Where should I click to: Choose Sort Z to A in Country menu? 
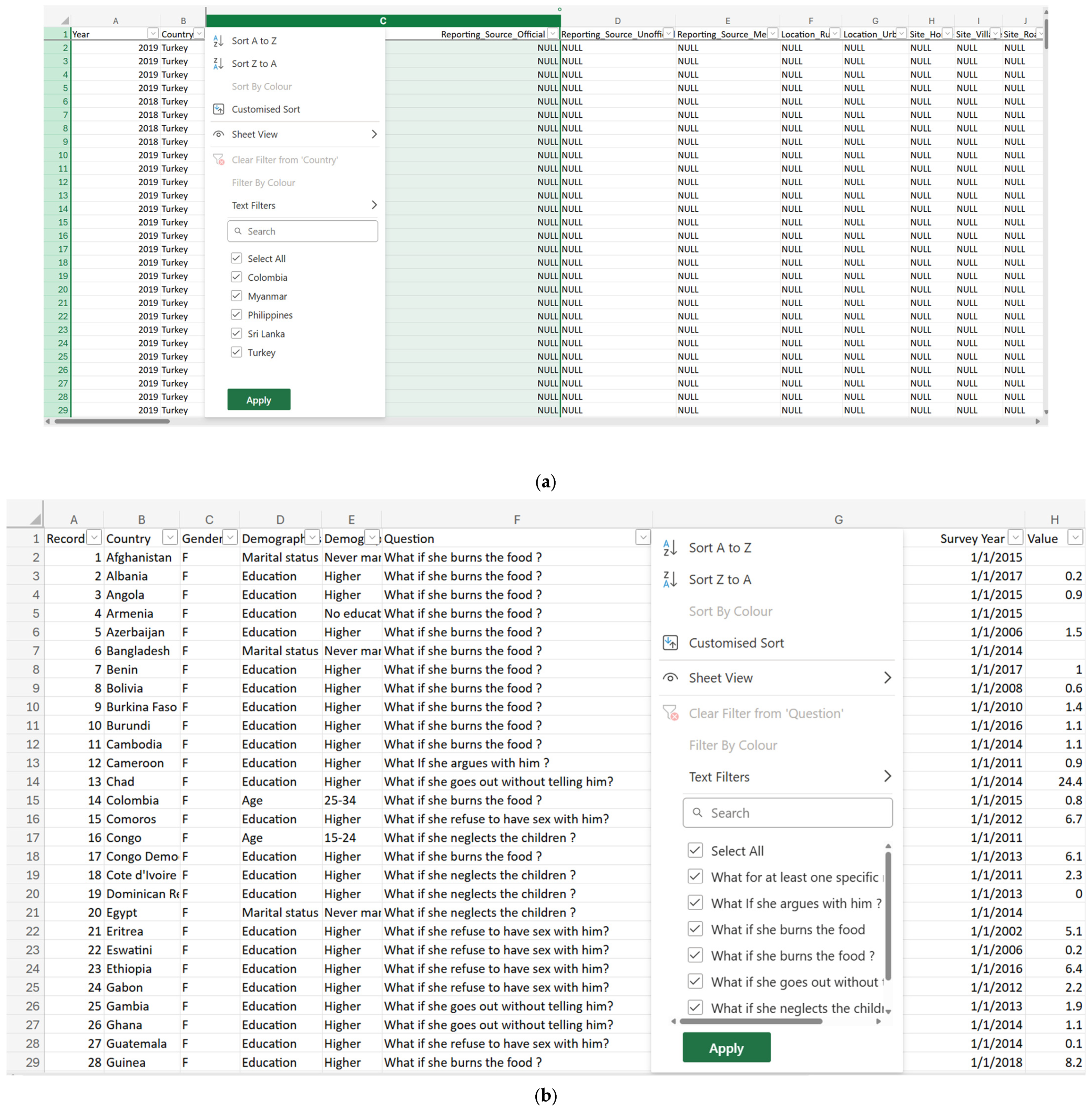[x=253, y=64]
